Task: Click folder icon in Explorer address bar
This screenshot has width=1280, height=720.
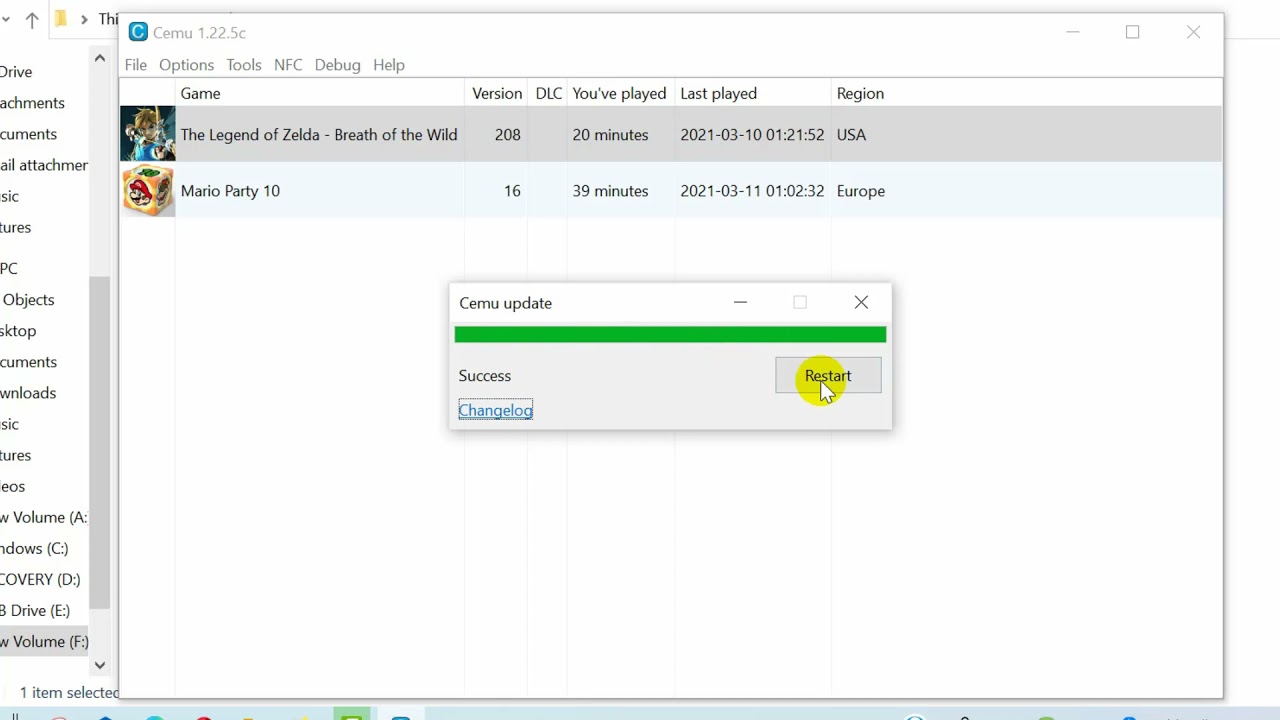Action: click(62, 19)
